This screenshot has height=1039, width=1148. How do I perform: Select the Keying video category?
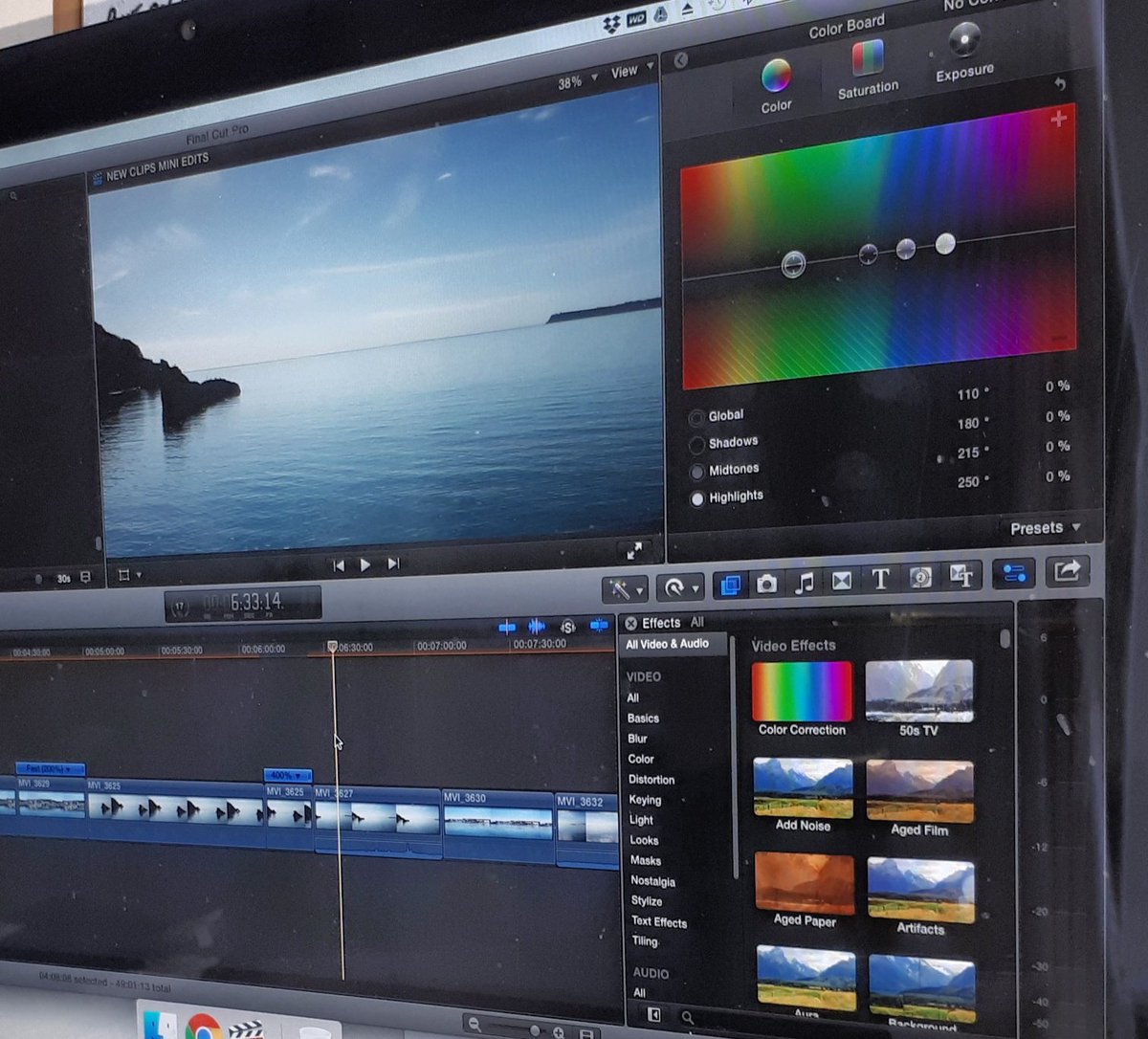click(645, 800)
